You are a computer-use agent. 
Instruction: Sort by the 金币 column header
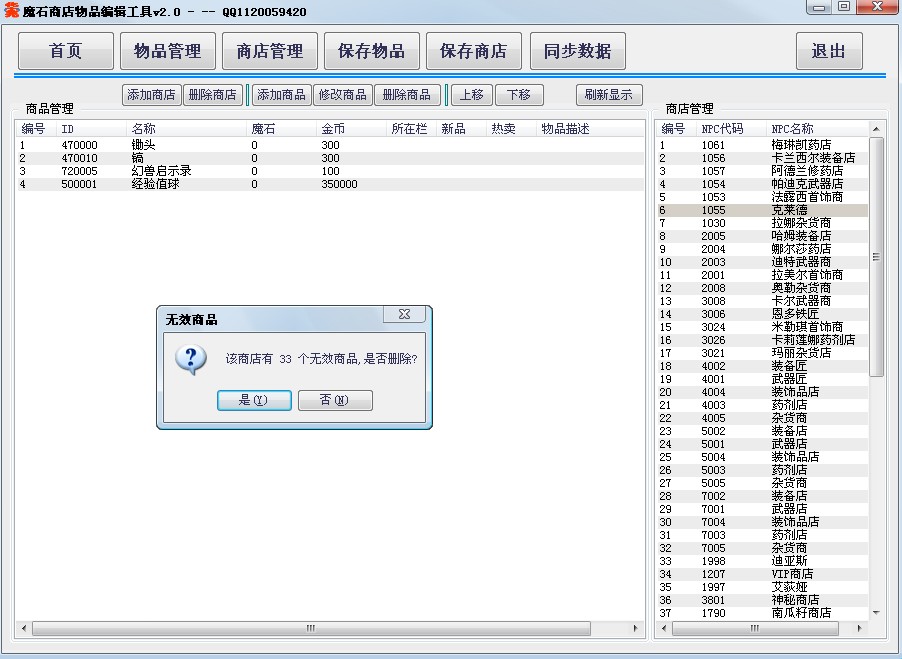coord(333,129)
